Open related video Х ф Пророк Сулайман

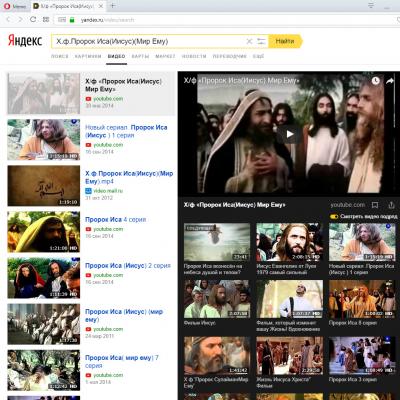(x=217, y=355)
